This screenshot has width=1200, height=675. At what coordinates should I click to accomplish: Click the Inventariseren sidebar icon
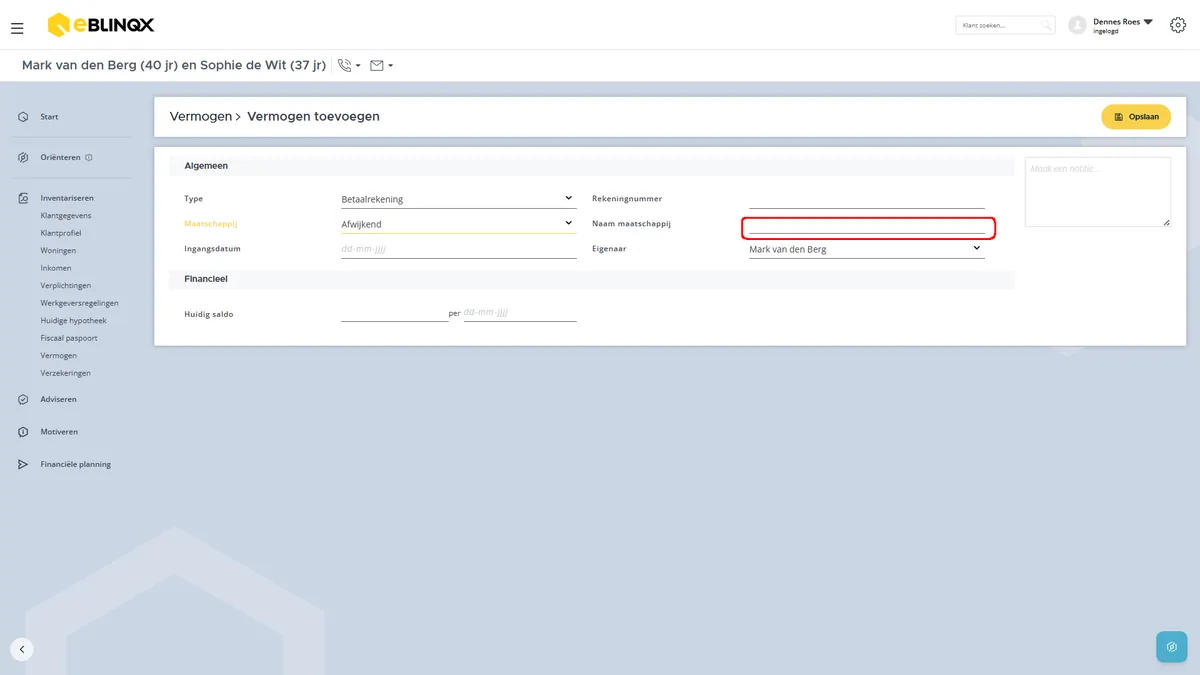tap(23, 198)
